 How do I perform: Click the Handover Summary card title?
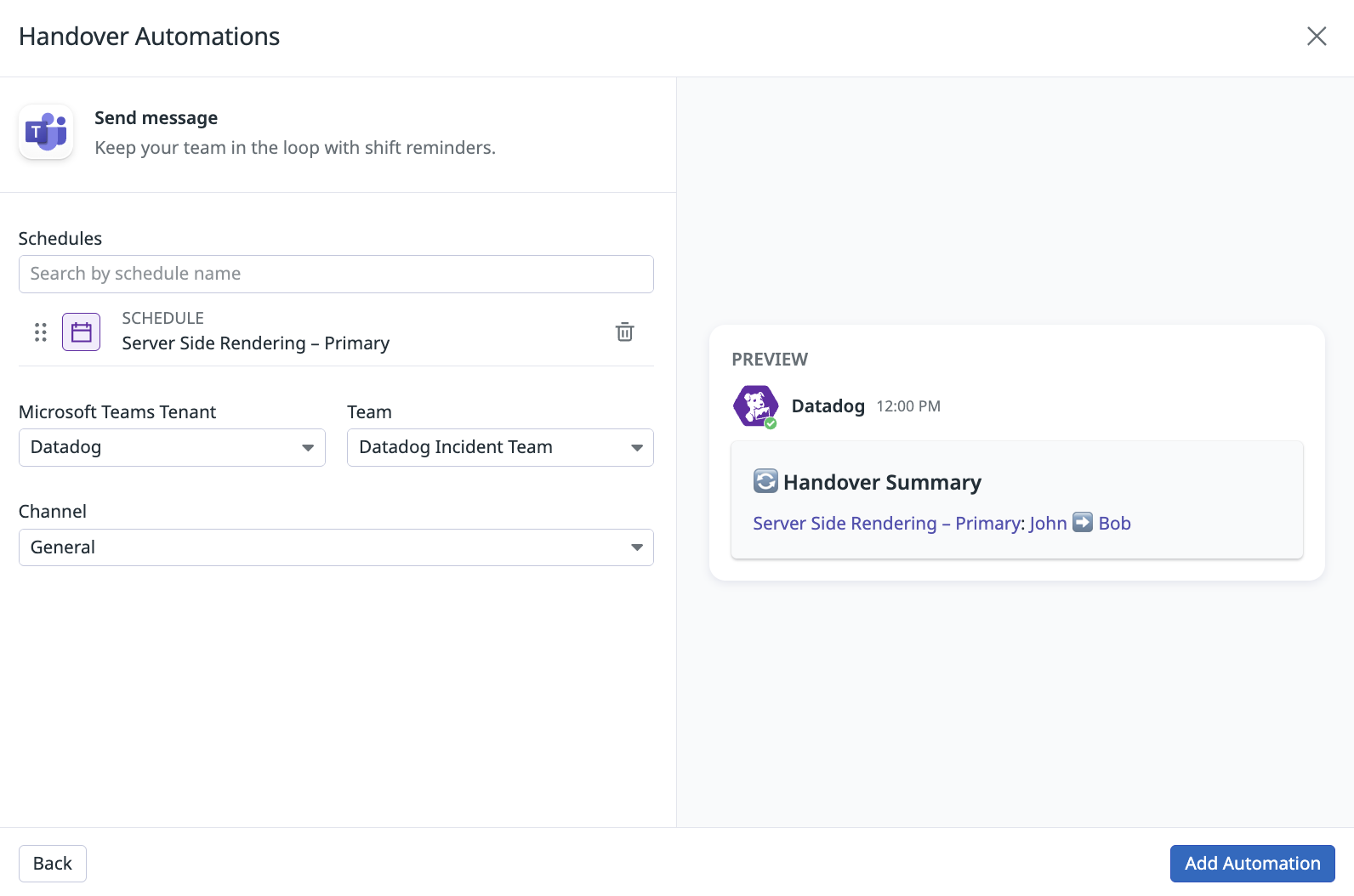[x=882, y=483]
